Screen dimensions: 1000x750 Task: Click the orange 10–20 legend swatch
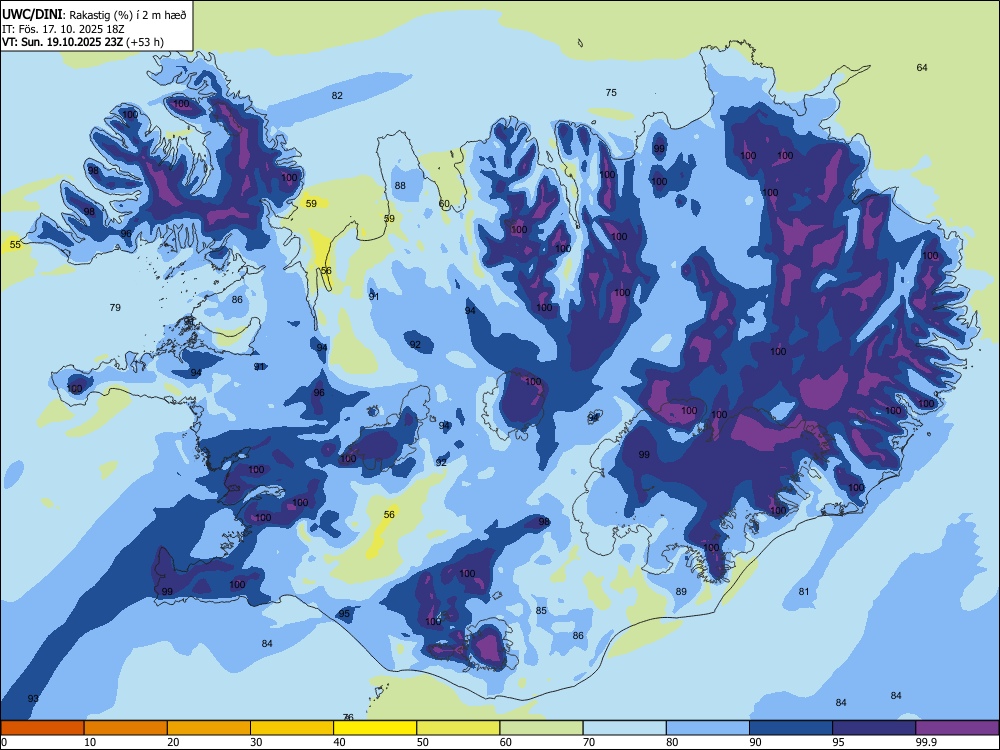point(126,728)
